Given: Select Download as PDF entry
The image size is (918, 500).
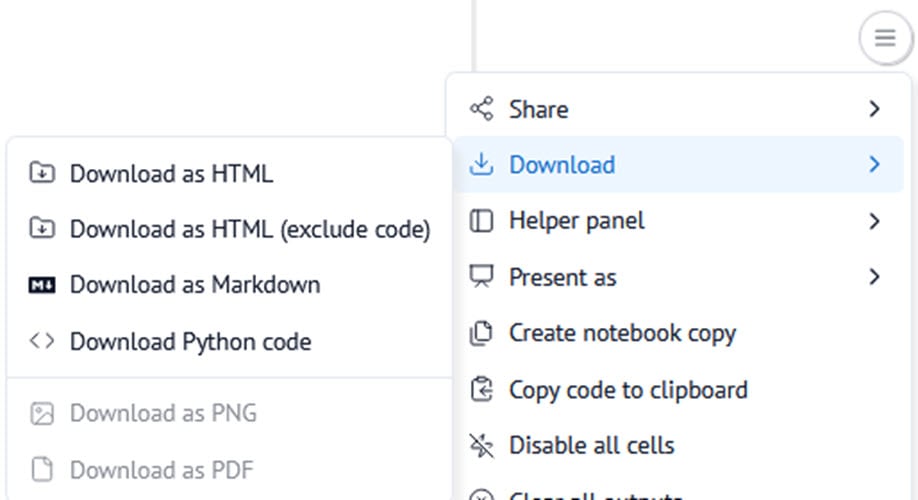Looking at the screenshot, I should tap(161, 469).
